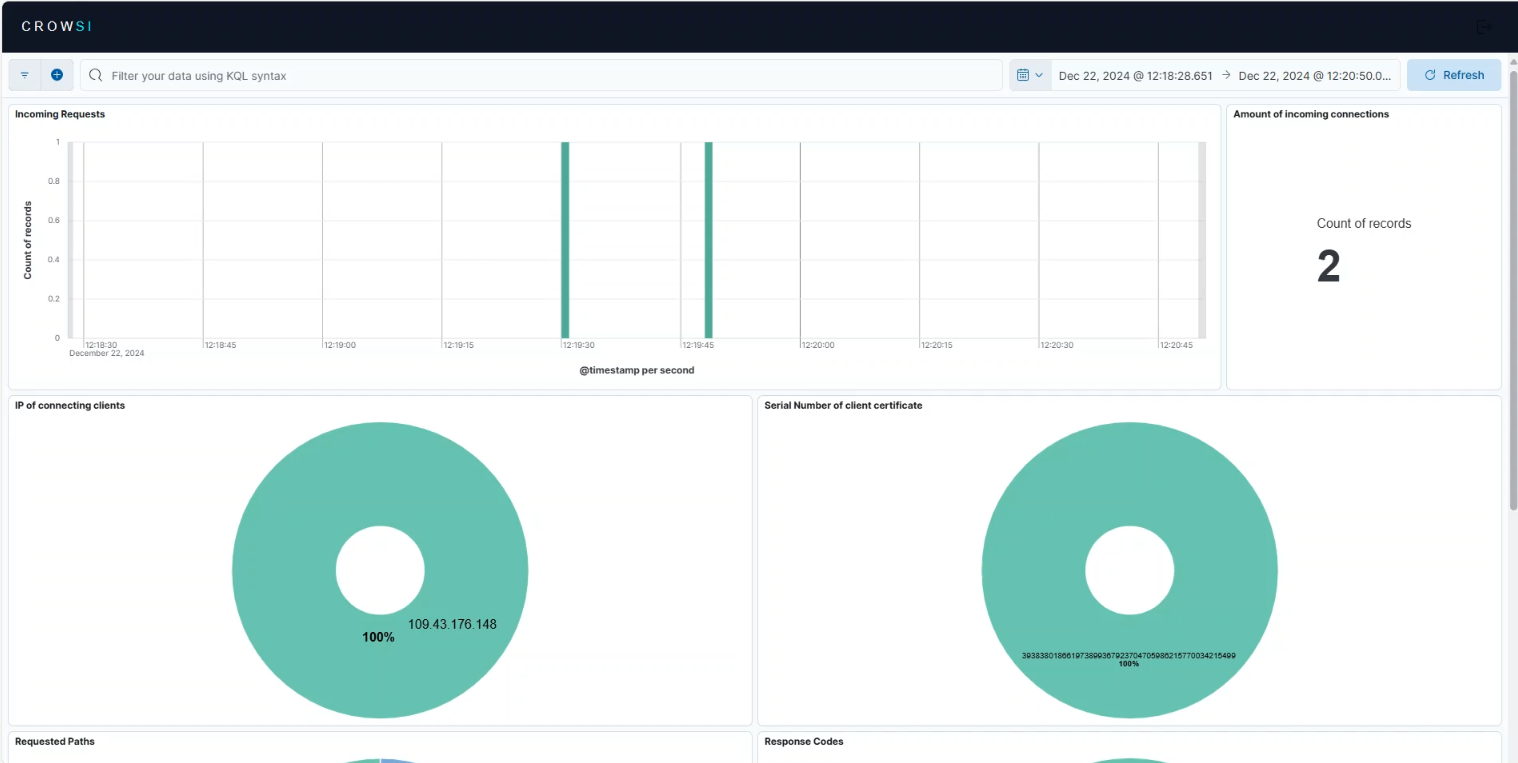The width and height of the screenshot is (1518, 763).
Task: Click the Response Codes panel title
Action: coord(804,742)
